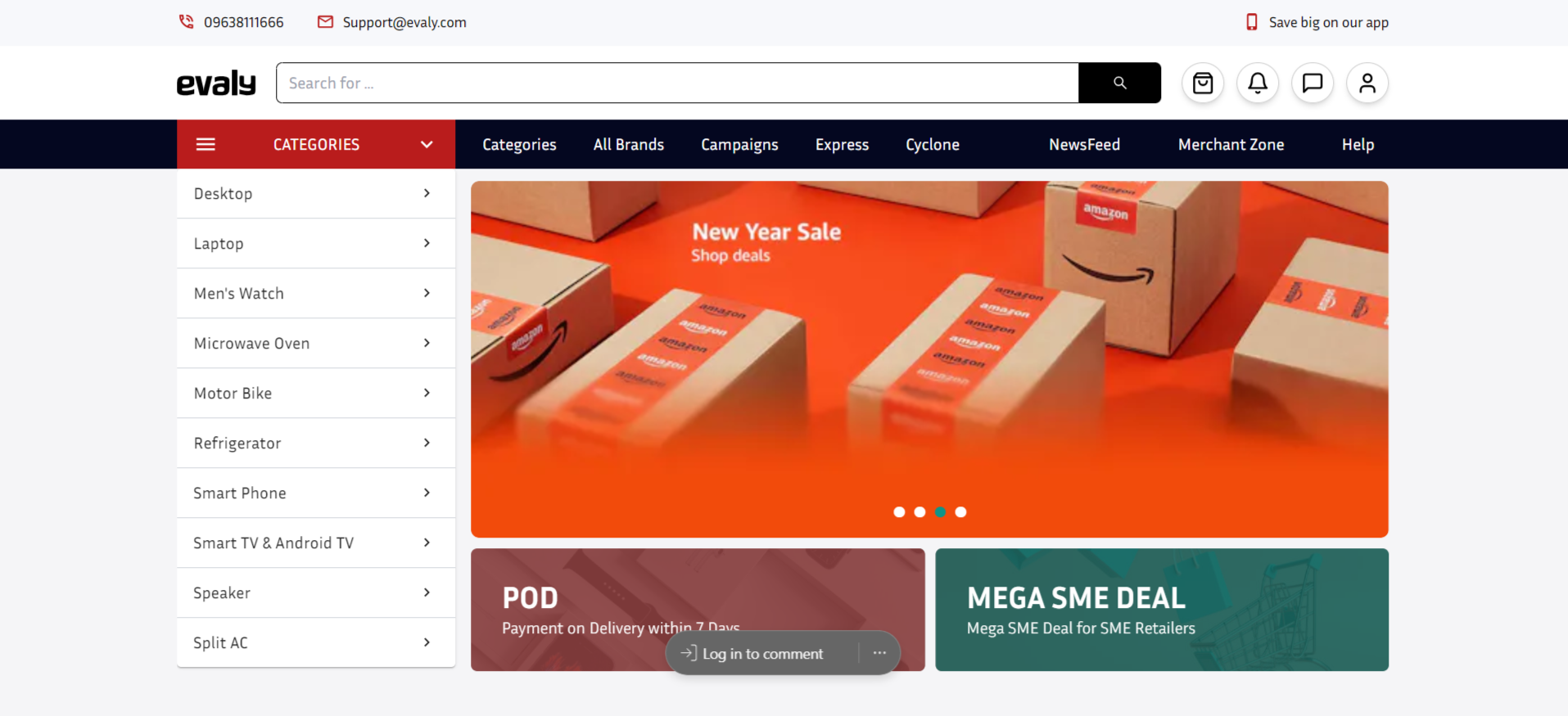This screenshot has width=1568, height=716.
Task: Click the Support@evaly.com email link
Action: 404,22
